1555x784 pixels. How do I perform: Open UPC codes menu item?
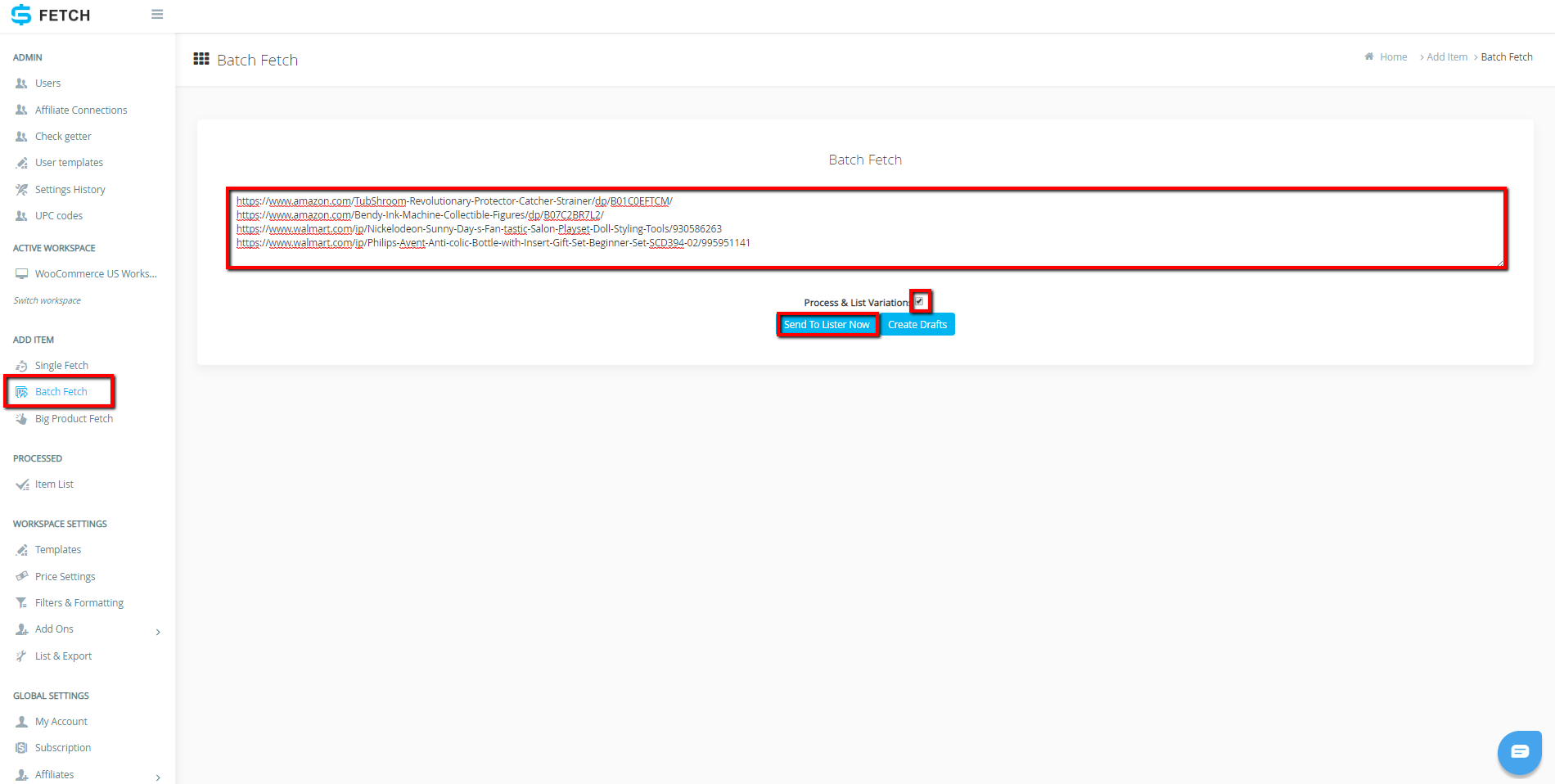point(59,216)
